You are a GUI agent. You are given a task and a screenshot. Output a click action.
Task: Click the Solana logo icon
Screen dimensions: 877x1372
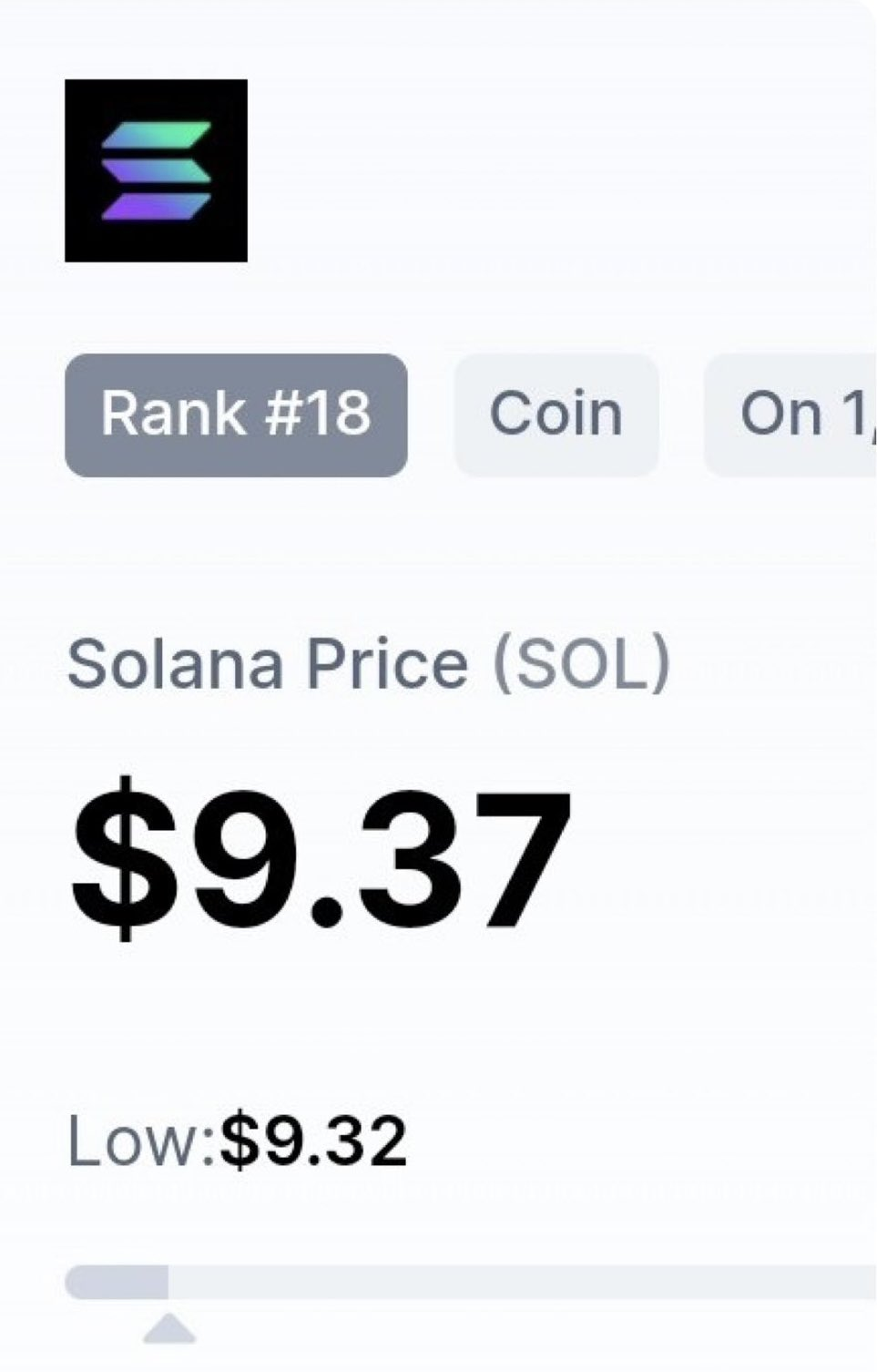pyautogui.click(x=156, y=170)
